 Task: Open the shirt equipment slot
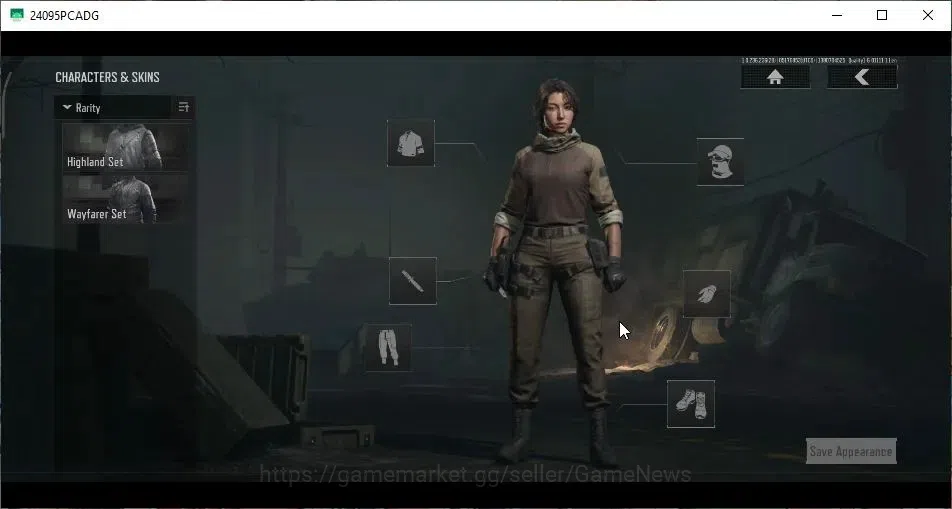click(x=411, y=143)
